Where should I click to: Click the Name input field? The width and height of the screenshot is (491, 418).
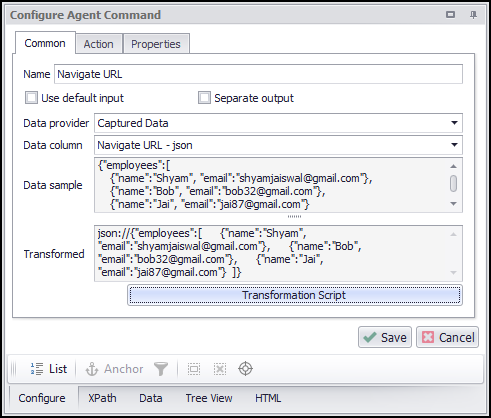click(x=258, y=74)
